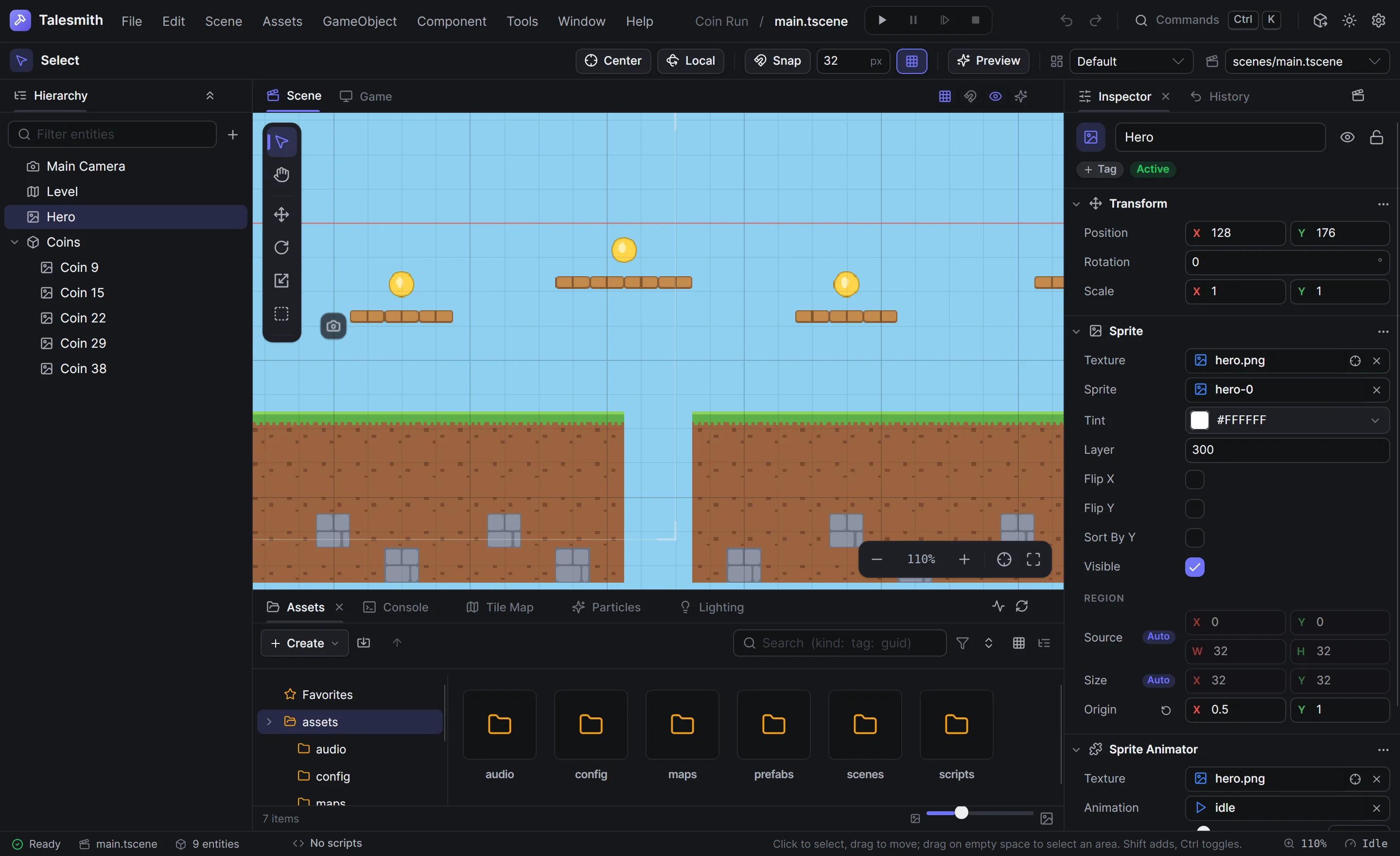The image size is (1400, 856).
Task: Click the stop button in the top bar
Action: (x=975, y=20)
